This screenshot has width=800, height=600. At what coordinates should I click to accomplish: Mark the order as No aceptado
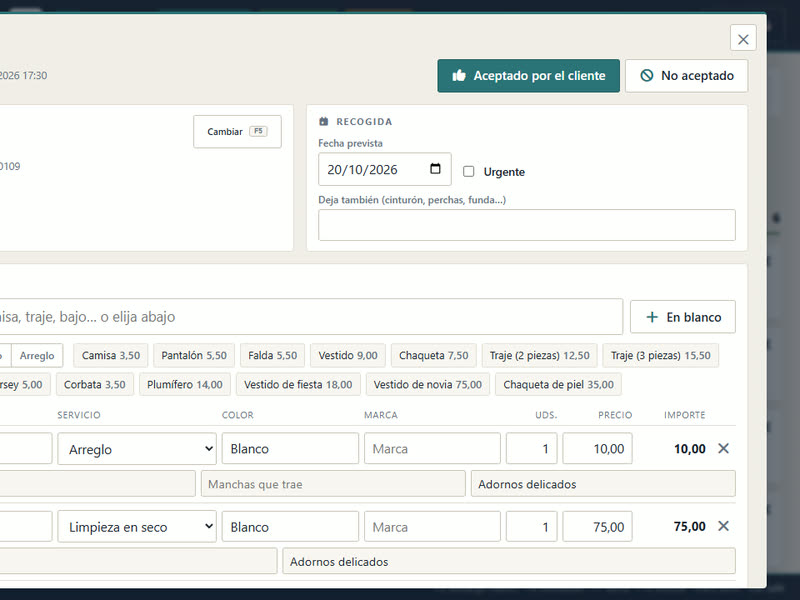tap(687, 76)
